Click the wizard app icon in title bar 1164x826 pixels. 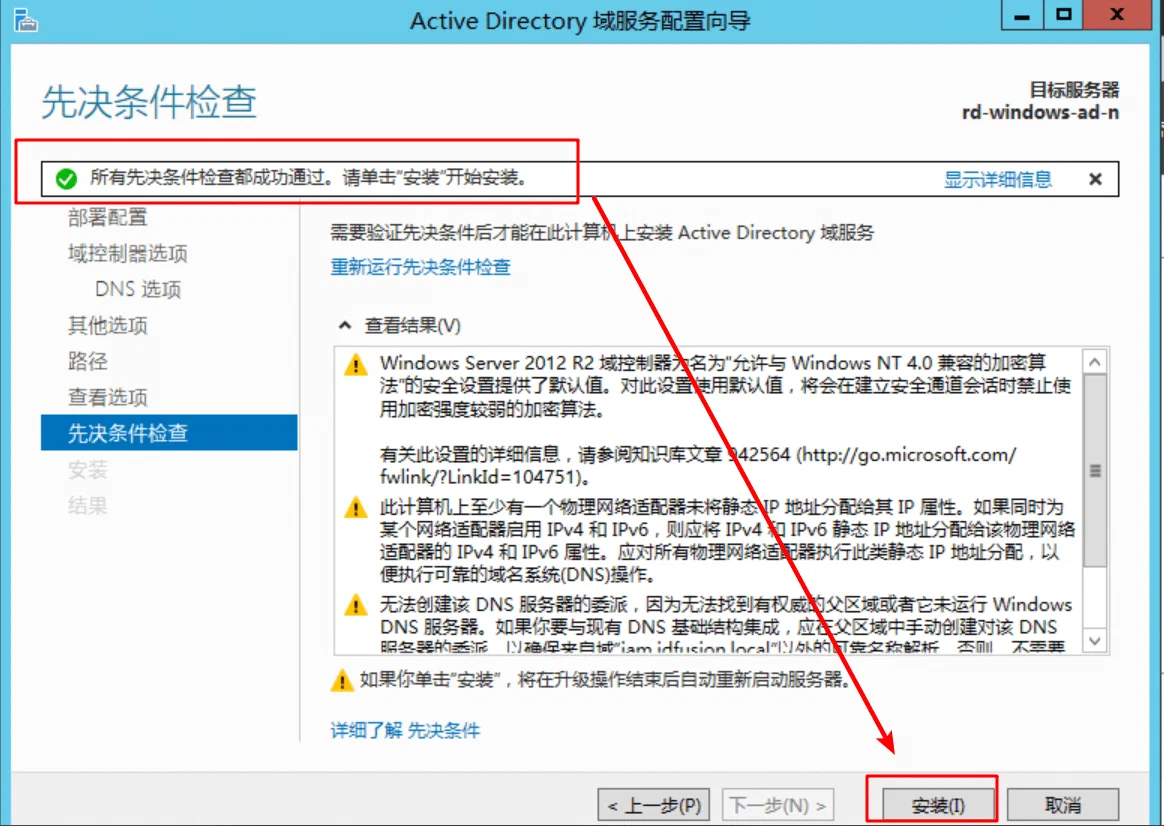point(25,21)
